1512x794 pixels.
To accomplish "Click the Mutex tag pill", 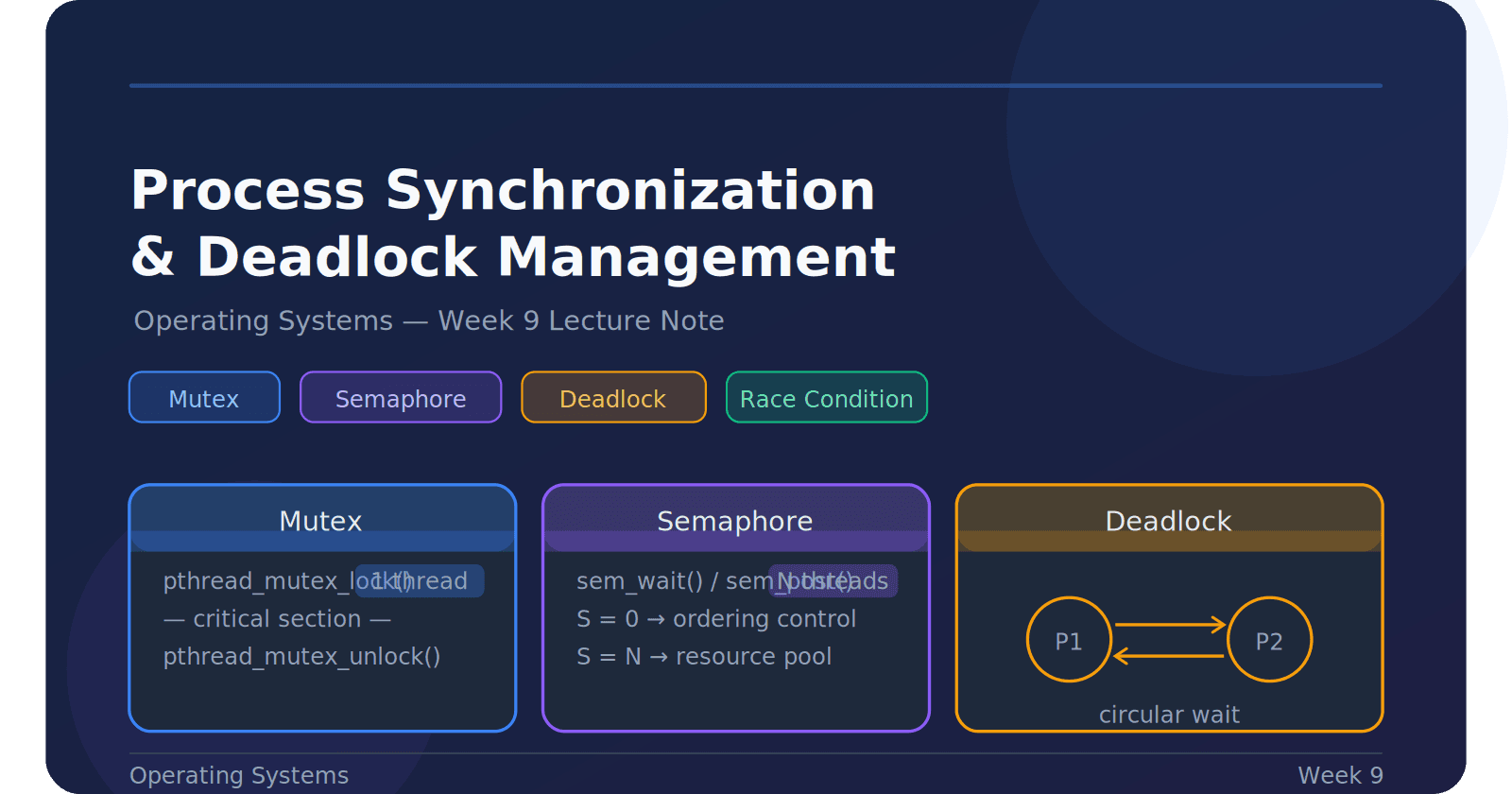I will 204,397.
